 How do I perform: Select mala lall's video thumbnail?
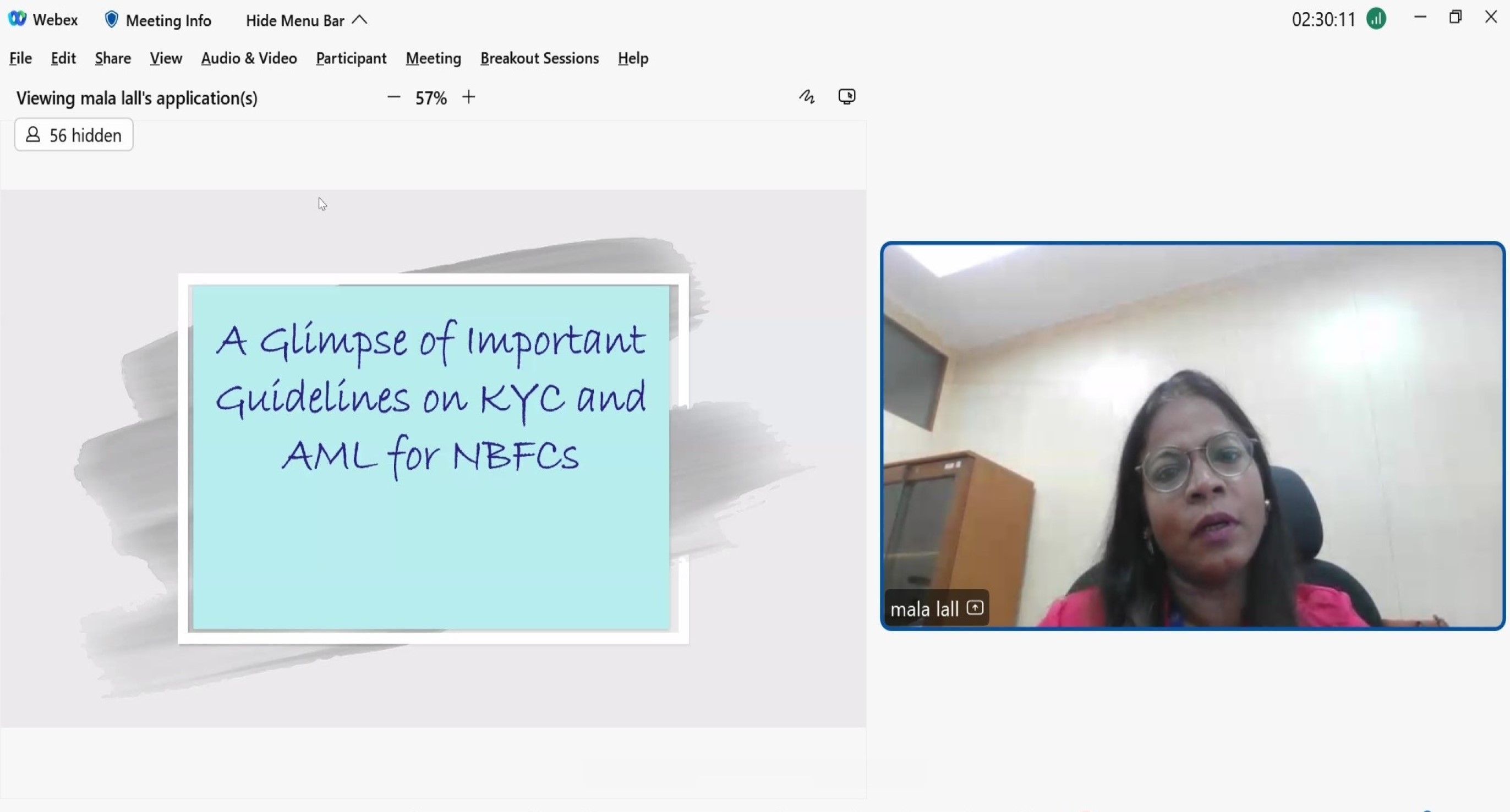pyautogui.click(x=1192, y=436)
